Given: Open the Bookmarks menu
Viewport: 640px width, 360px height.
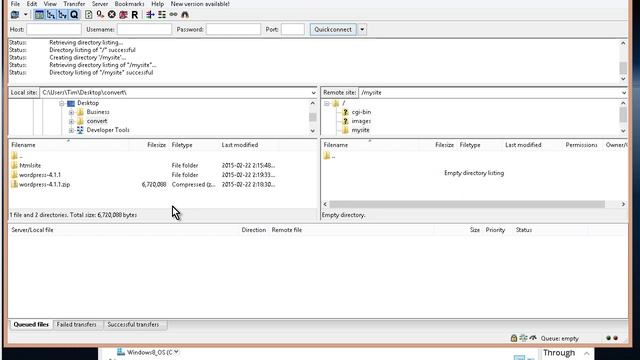Looking at the screenshot, I should (x=129, y=4).
